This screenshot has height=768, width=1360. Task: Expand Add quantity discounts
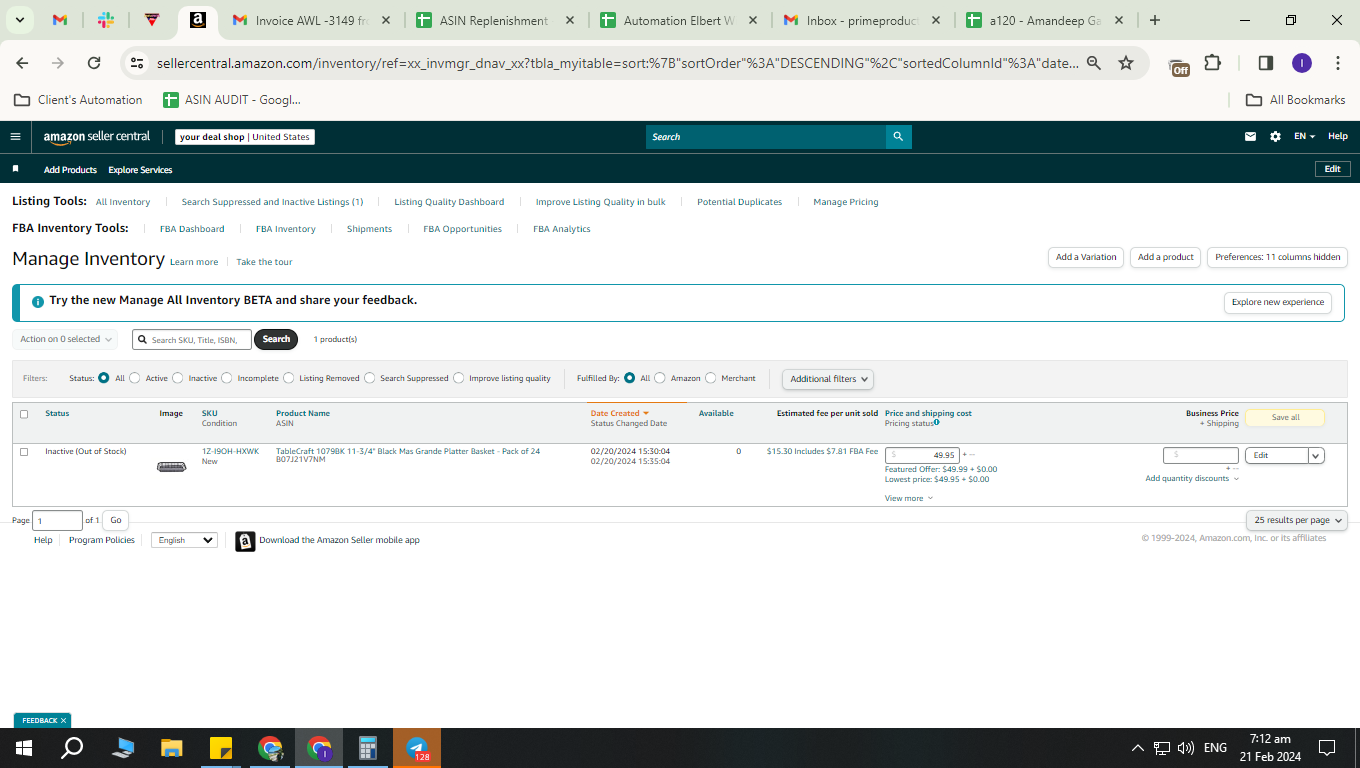[1192, 479]
